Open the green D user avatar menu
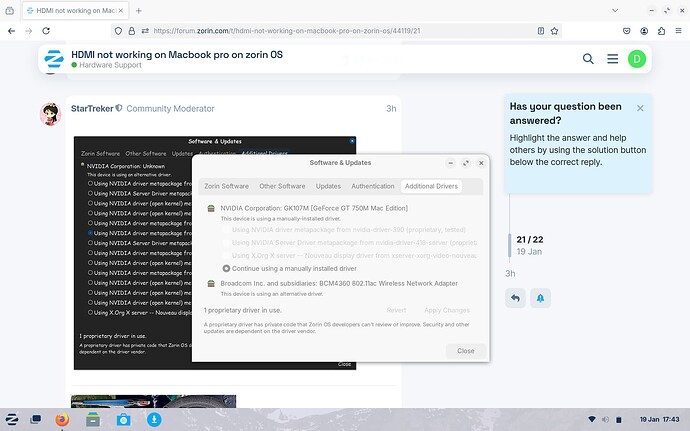Screen dimensions: 690x431 pyautogui.click(x=637, y=59)
